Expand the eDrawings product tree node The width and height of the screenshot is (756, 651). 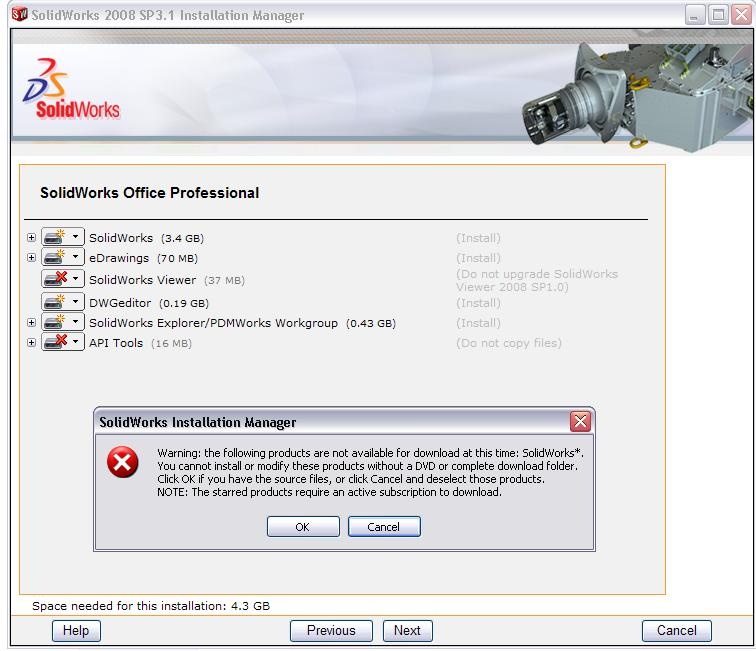point(31,258)
